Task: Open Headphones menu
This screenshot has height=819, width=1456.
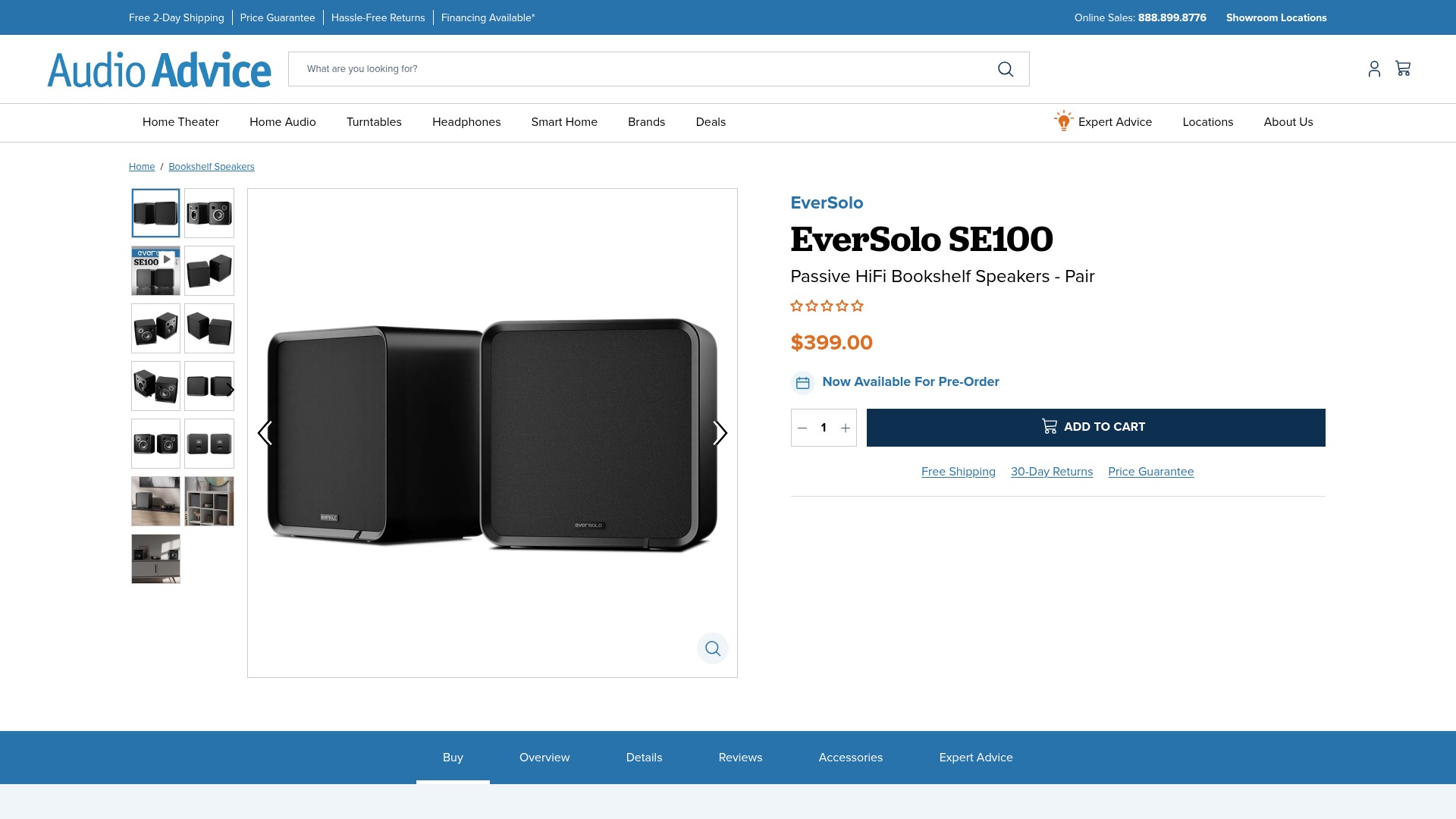Action: (x=466, y=122)
